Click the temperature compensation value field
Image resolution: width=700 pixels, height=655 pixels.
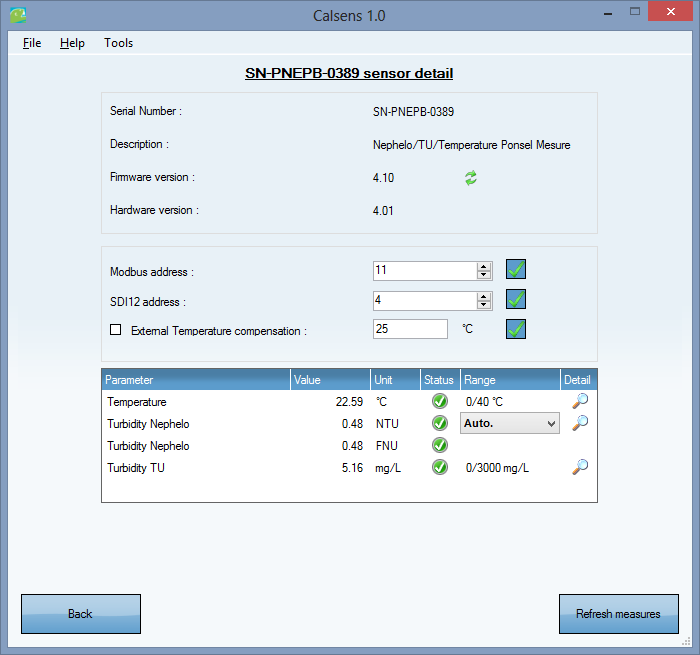pyautogui.click(x=410, y=329)
